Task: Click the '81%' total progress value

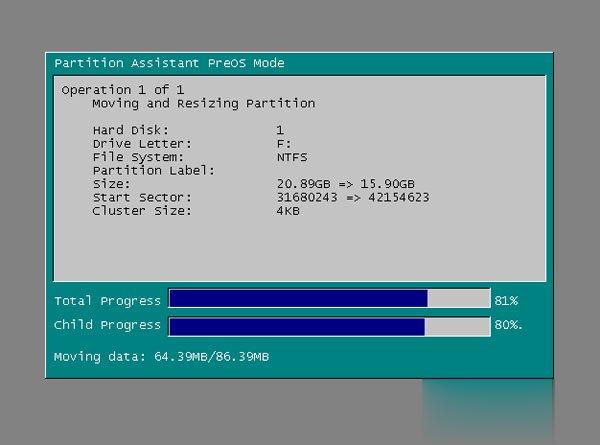Action: [506, 301]
